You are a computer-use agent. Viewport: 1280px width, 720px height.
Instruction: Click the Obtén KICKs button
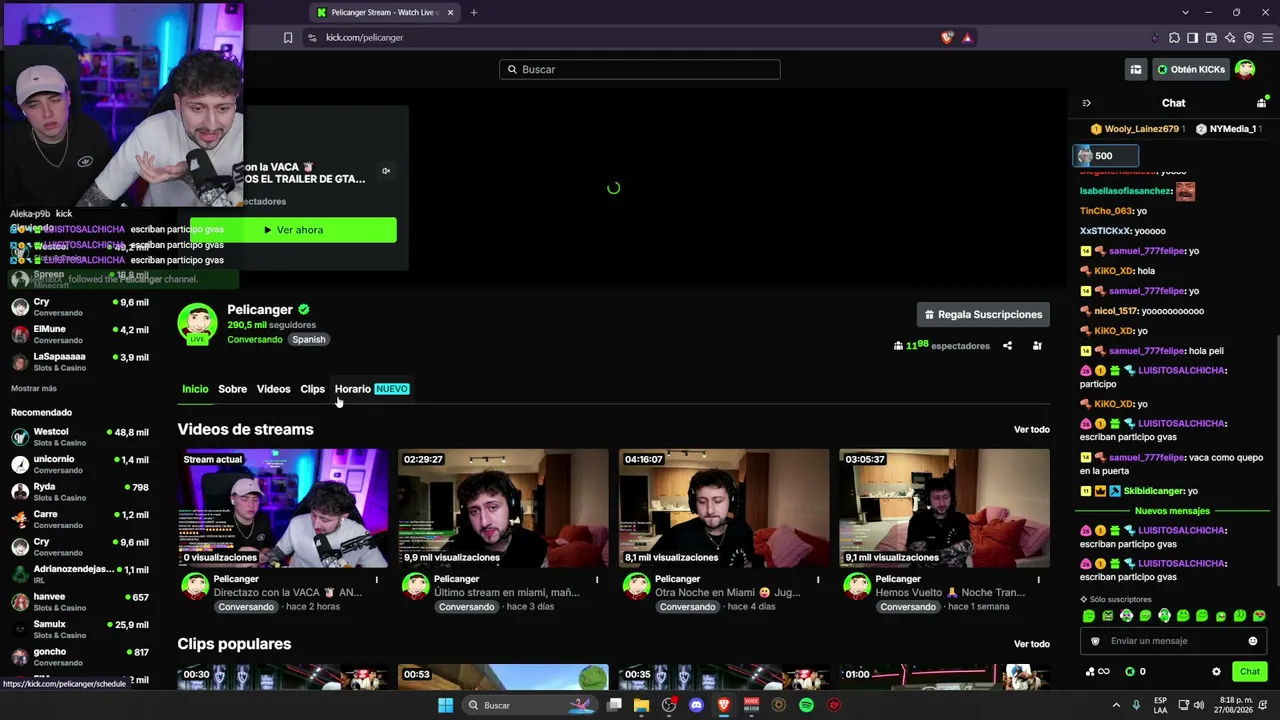pyautogui.click(x=1190, y=70)
